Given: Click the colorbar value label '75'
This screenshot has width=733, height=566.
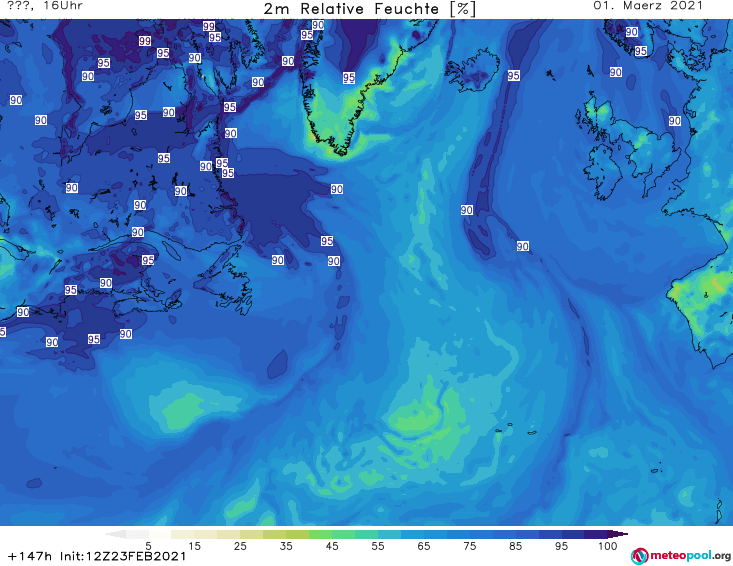Looking at the screenshot, I should click(469, 546).
